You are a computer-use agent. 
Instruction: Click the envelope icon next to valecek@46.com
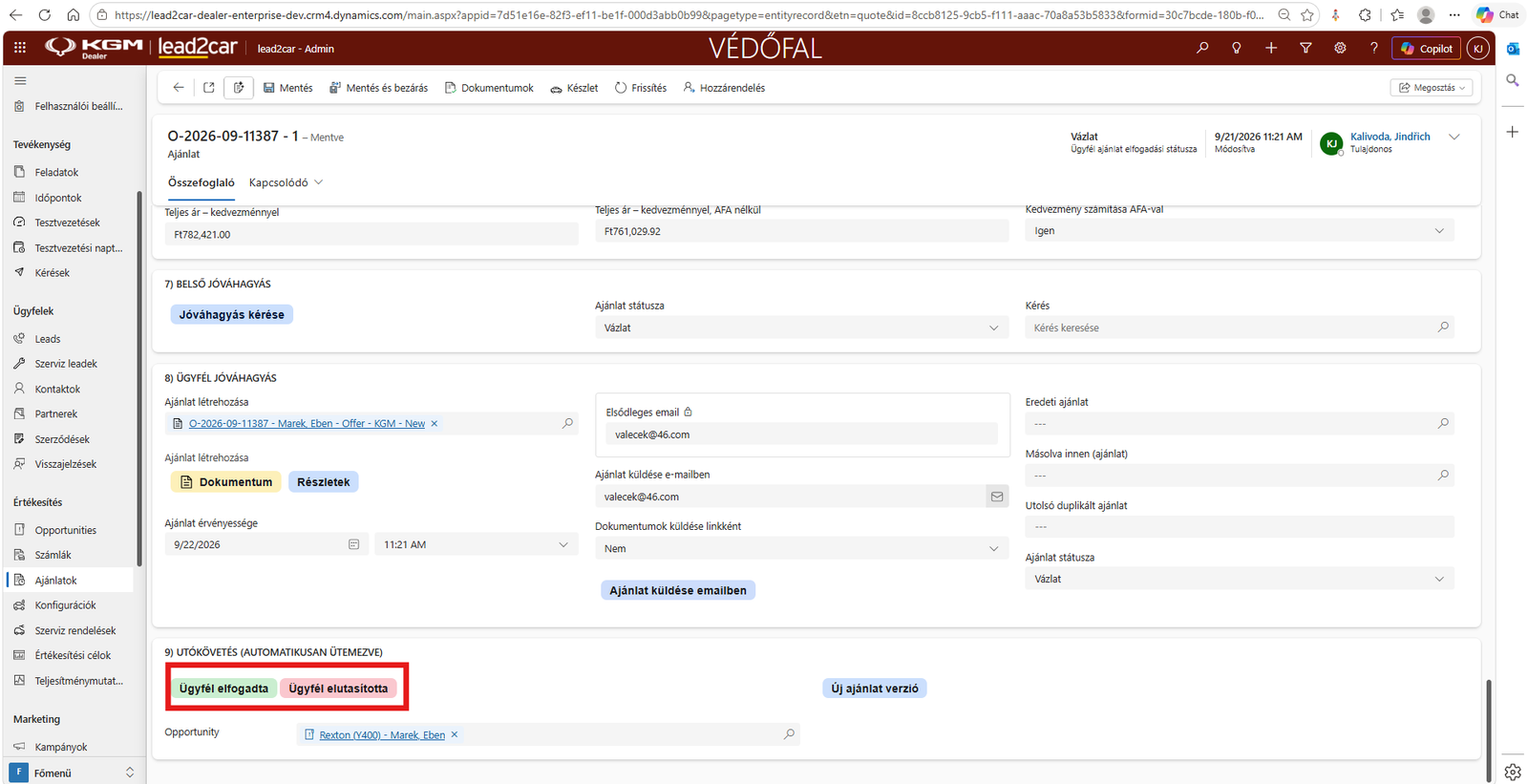(x=997, y=497)
